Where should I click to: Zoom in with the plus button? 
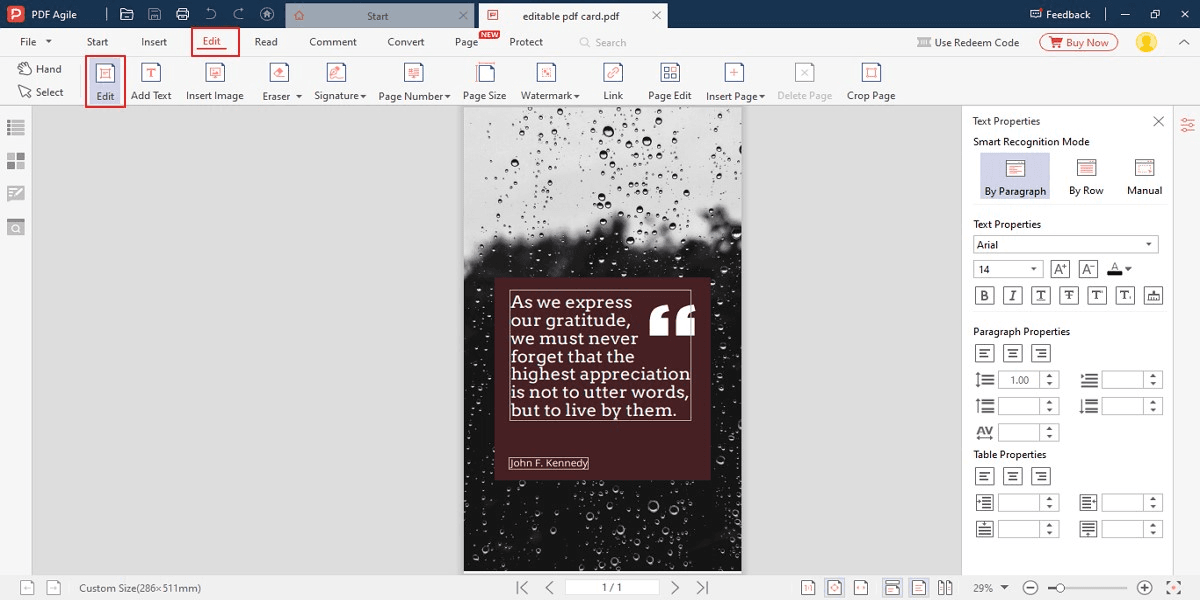click(x=1145, y=588)
